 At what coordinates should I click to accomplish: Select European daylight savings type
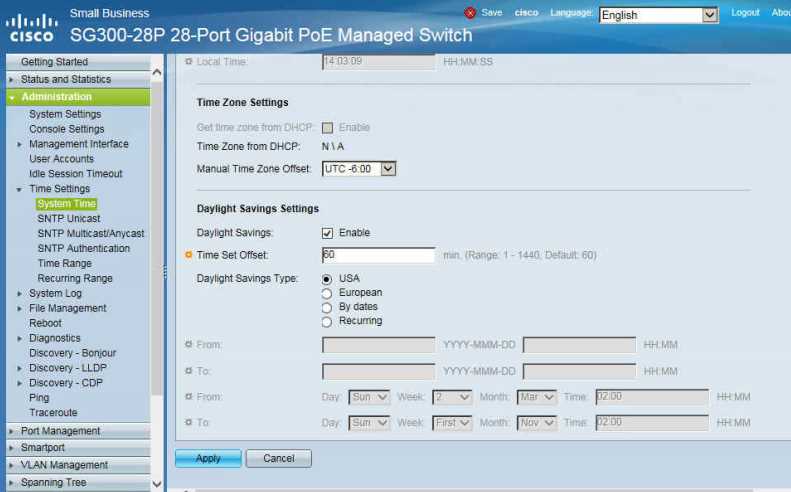[x=327, y=293]
